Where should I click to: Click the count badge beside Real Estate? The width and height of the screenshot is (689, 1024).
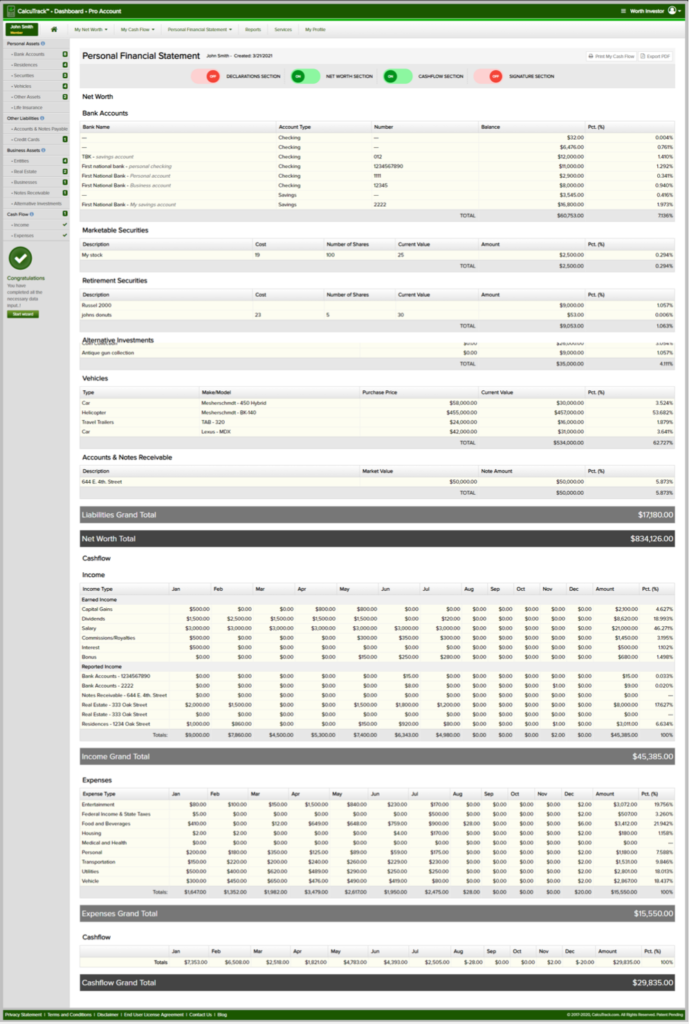(x=65, y=172)
